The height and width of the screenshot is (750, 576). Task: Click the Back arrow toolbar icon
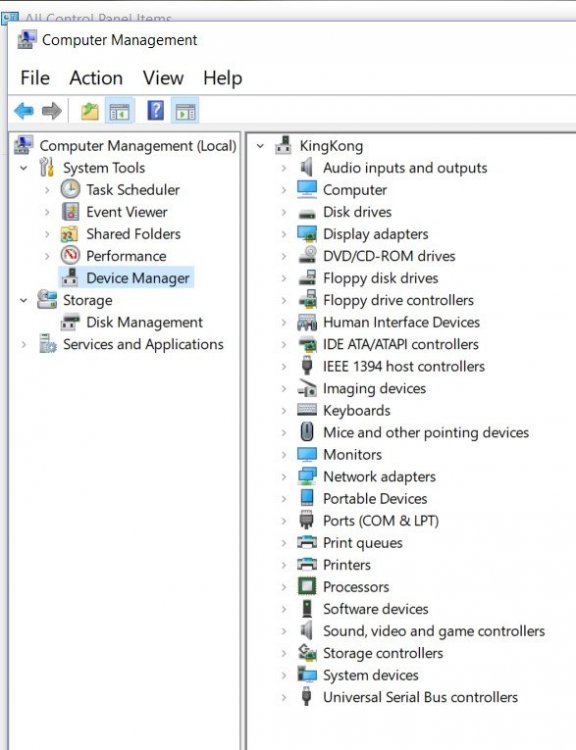(23, 111)
